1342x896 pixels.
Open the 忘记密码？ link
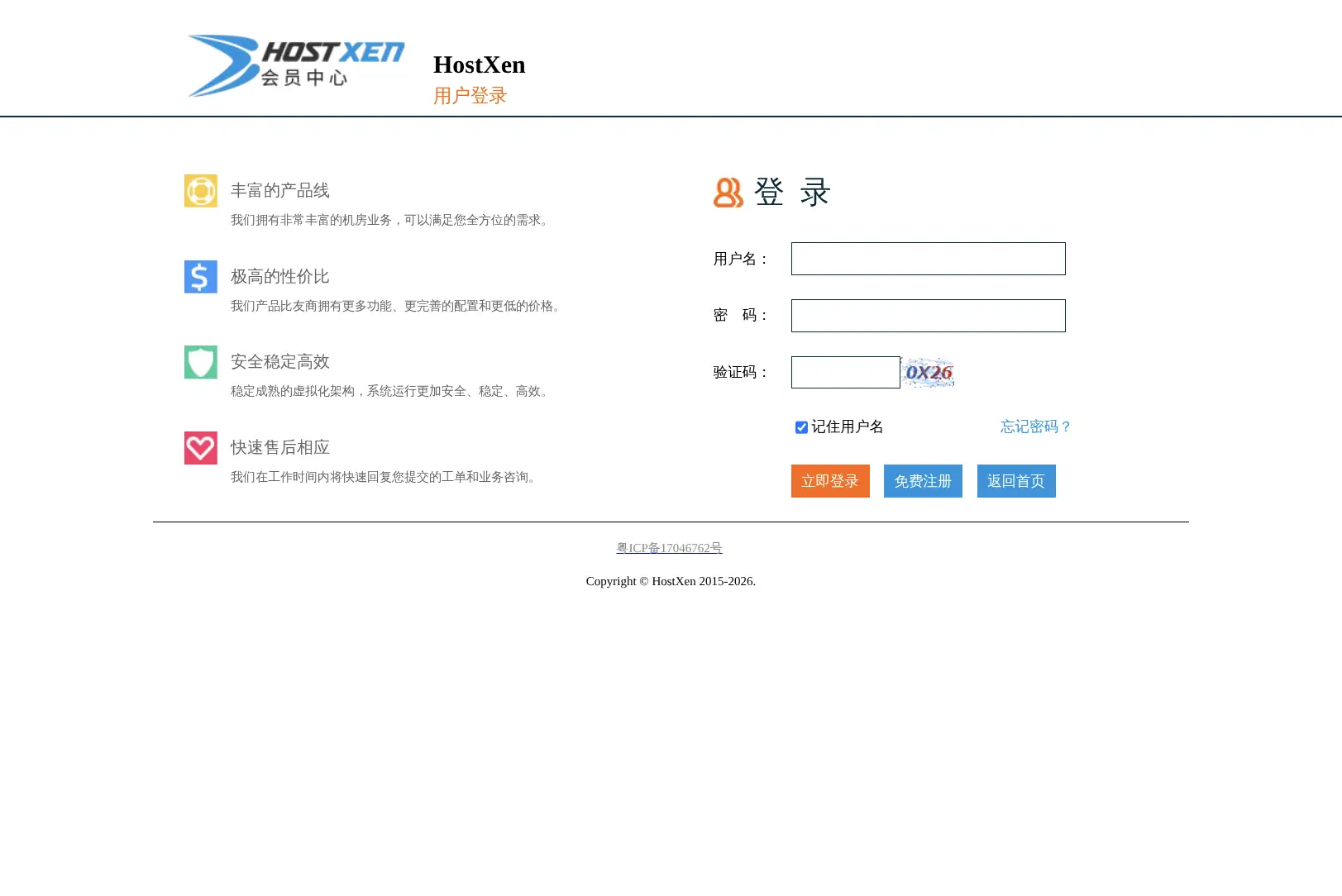[1036, 427]
